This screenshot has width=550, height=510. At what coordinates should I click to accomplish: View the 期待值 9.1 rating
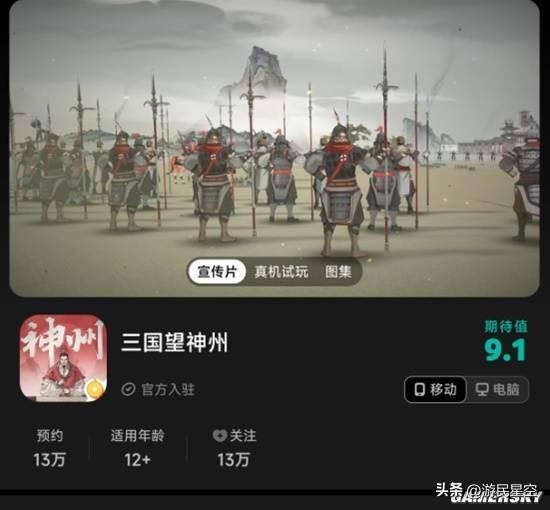coord(505,341)
